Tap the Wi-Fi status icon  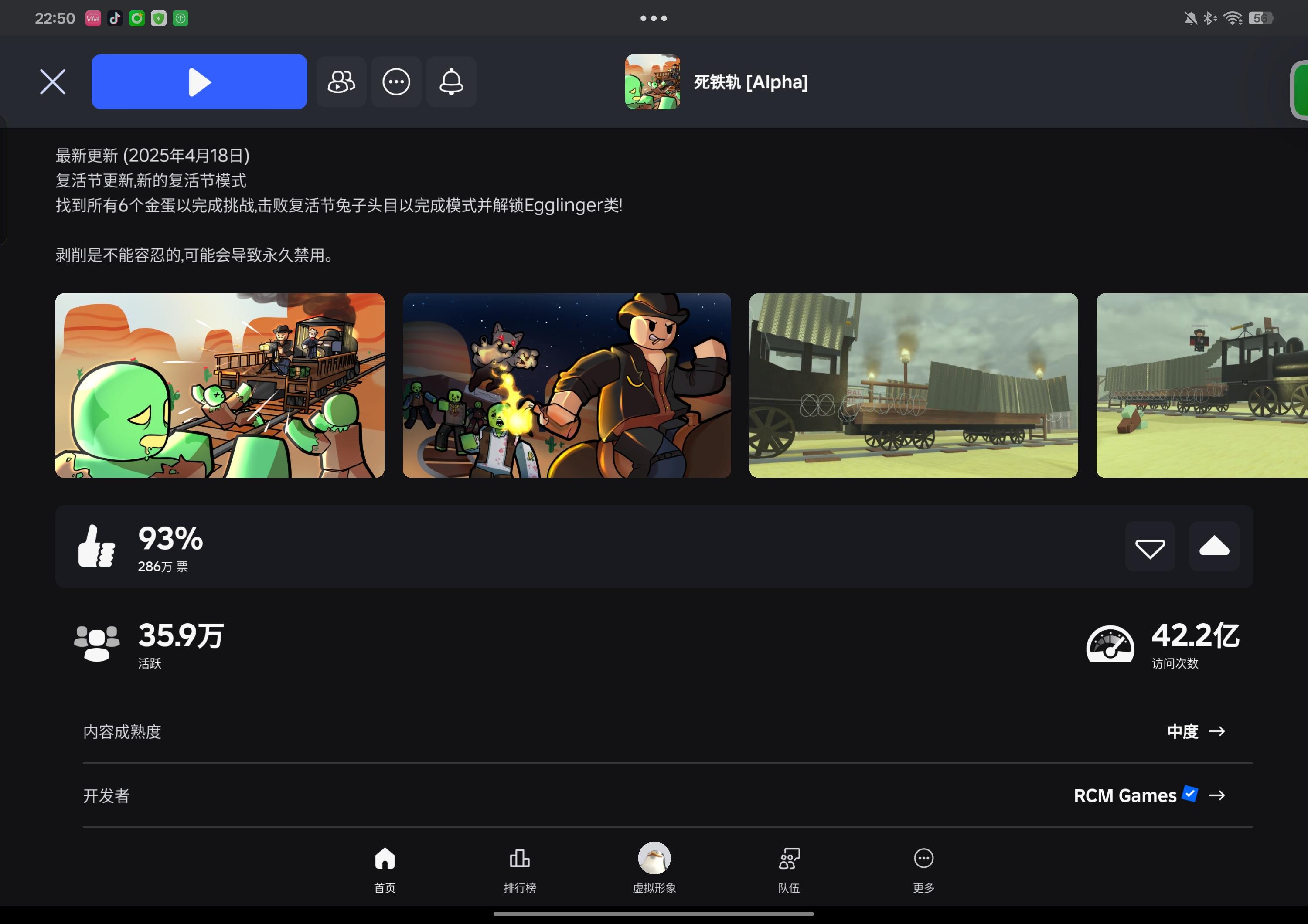(1233, 18)
